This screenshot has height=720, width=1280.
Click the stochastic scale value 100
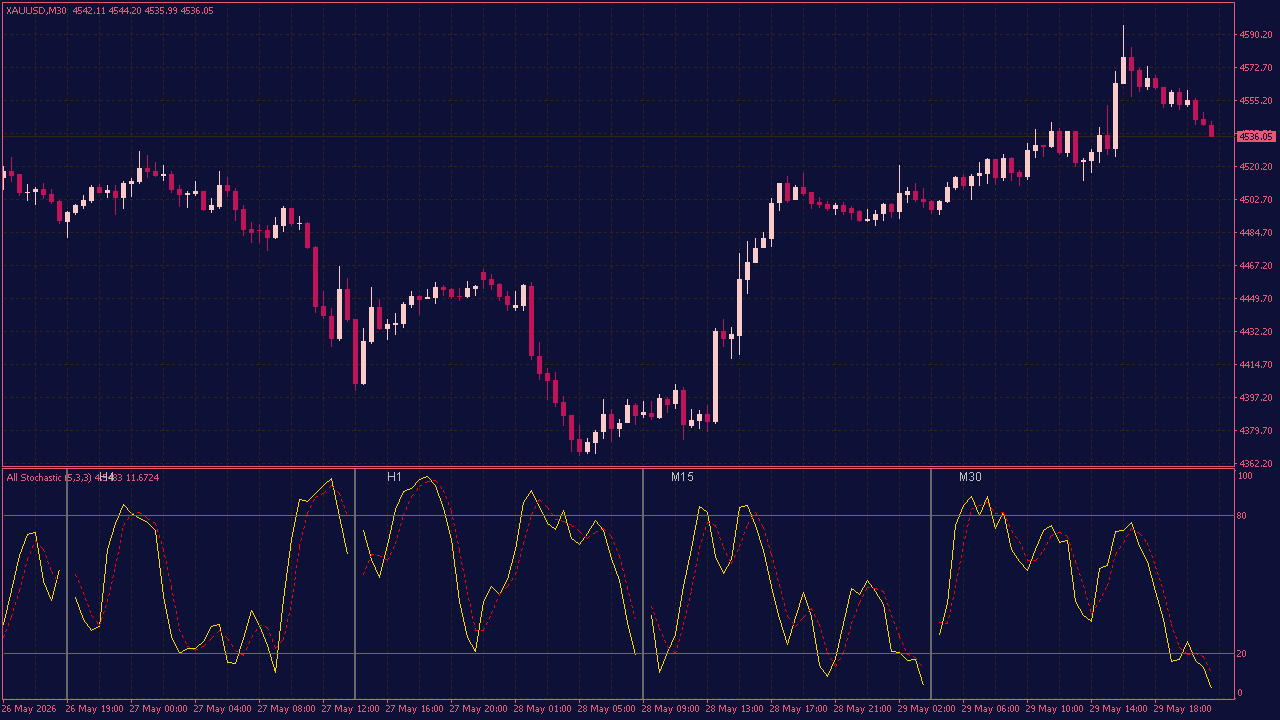click(x=1246, y=477)
